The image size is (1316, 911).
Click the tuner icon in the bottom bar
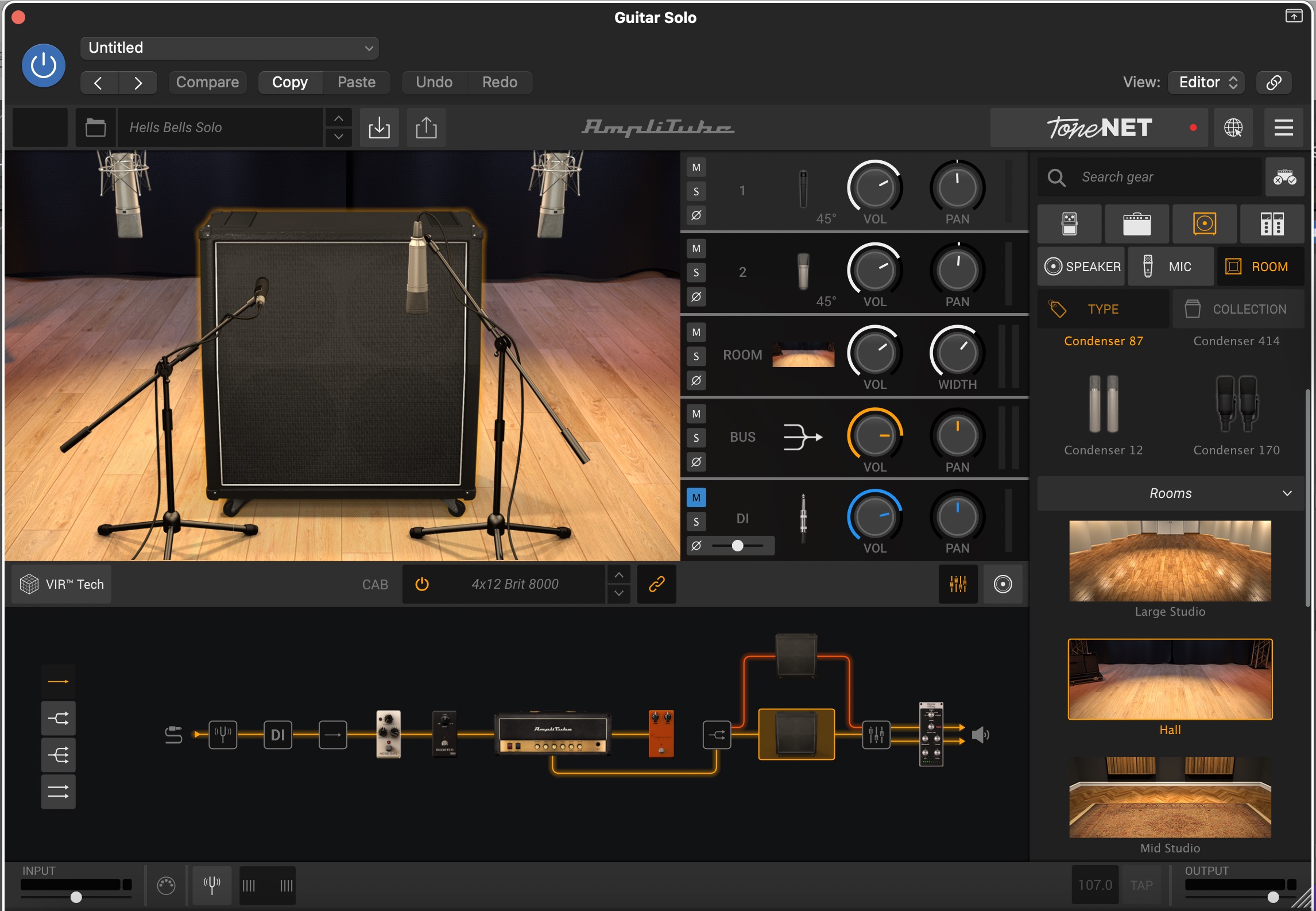pyautogui.click(x=212, y=885)
